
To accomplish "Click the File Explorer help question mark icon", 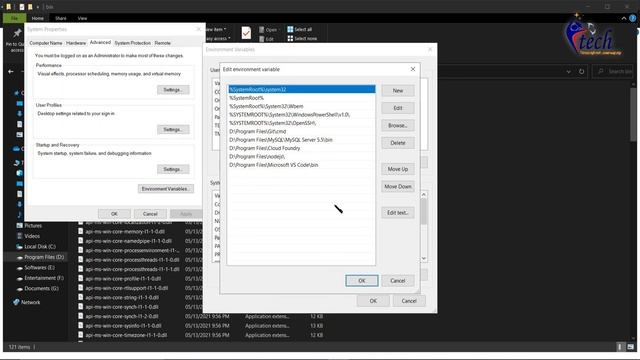I will click(633, 18).
